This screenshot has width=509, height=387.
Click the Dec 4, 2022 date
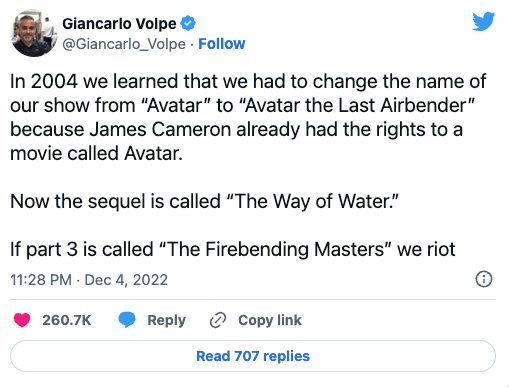pyautogui.click(x=126, y=280)
